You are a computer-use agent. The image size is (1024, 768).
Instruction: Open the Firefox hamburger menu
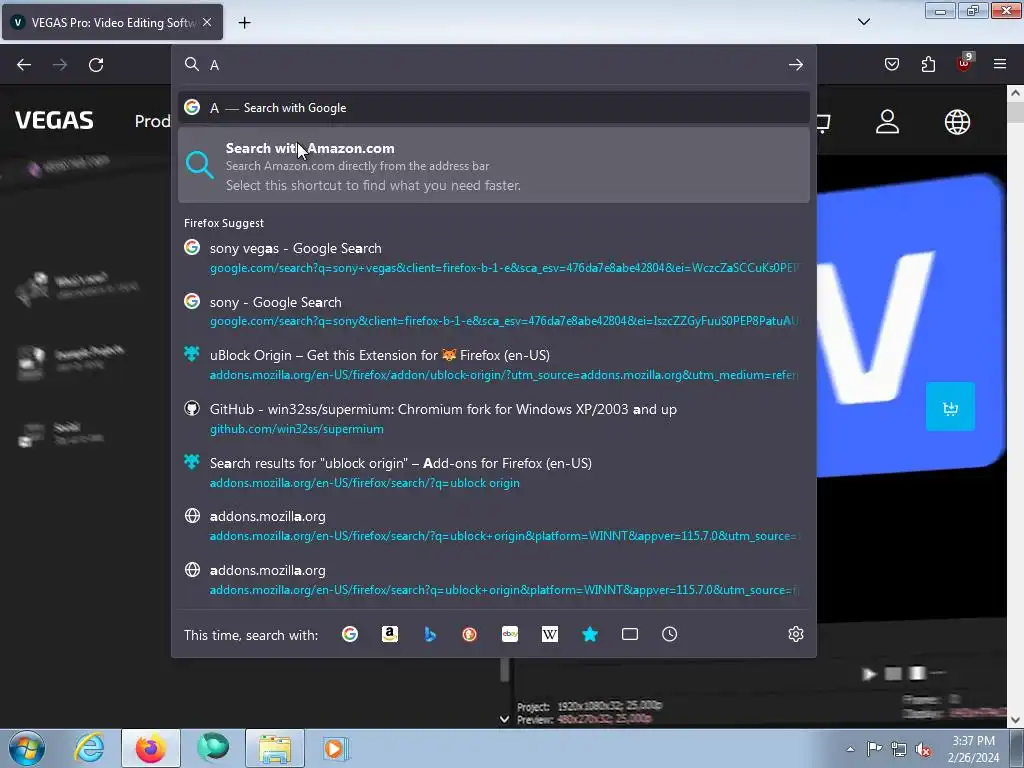click(1000, 64)
